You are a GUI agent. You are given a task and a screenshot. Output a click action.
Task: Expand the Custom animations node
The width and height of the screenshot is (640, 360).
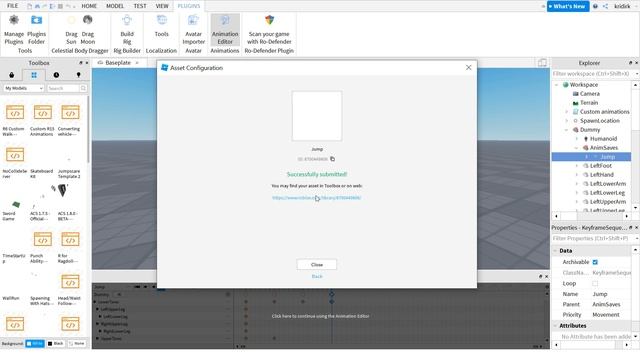pyautogui.click(x=567, y=112)
